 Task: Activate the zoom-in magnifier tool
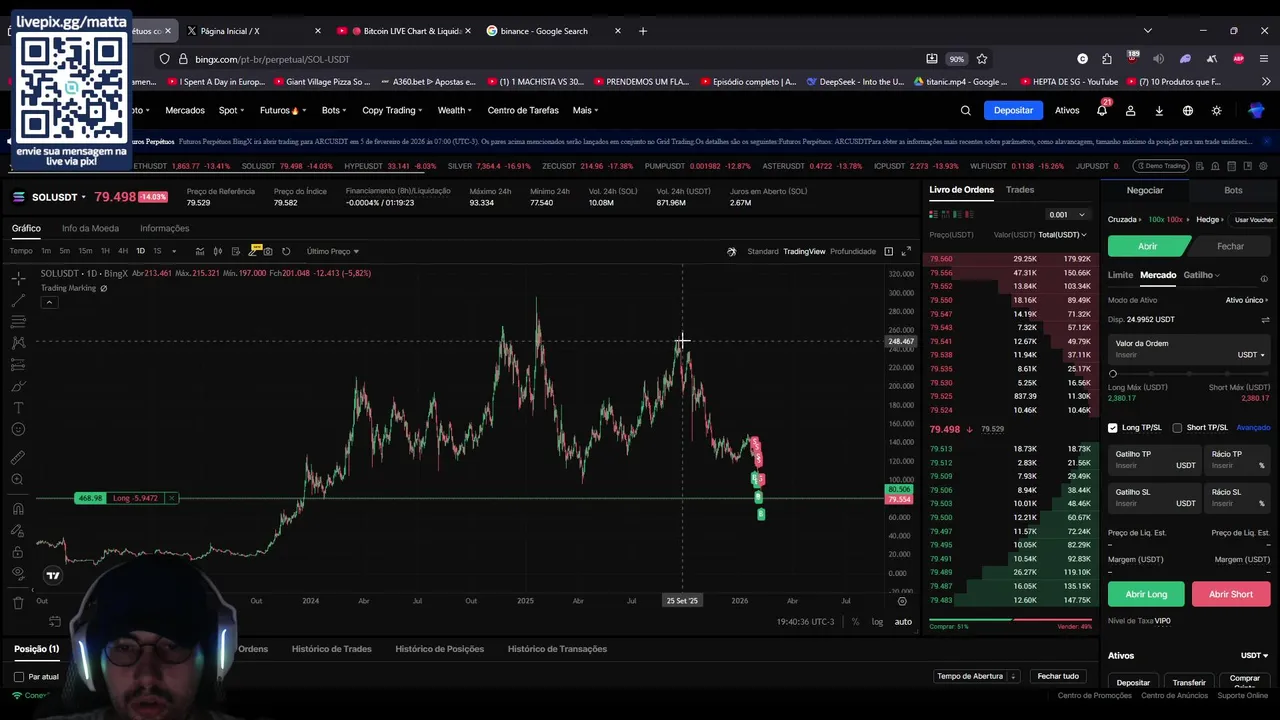click(x=18, y=480)
